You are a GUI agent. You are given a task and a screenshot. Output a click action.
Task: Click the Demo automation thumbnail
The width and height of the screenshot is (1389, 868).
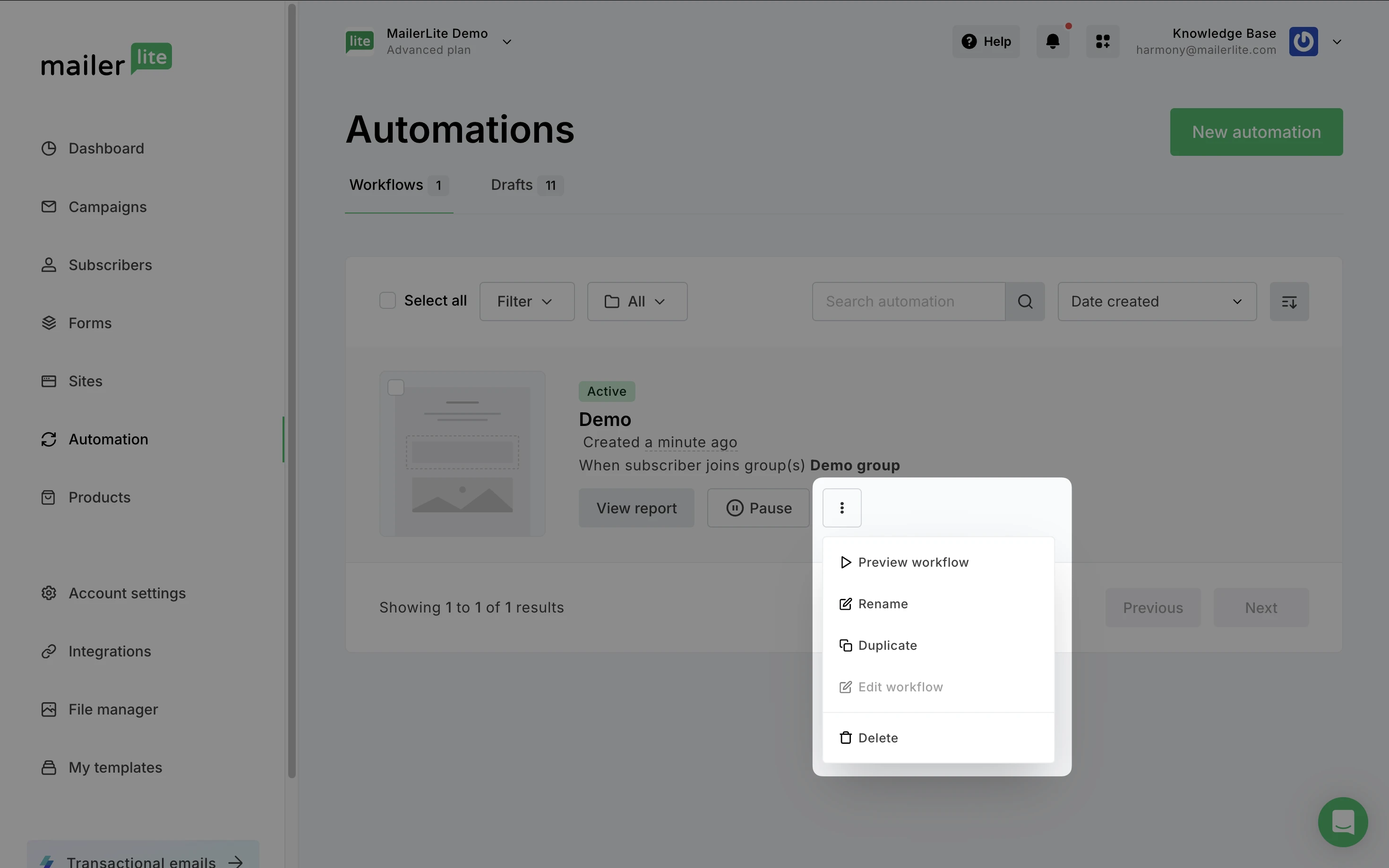(462, 453)
